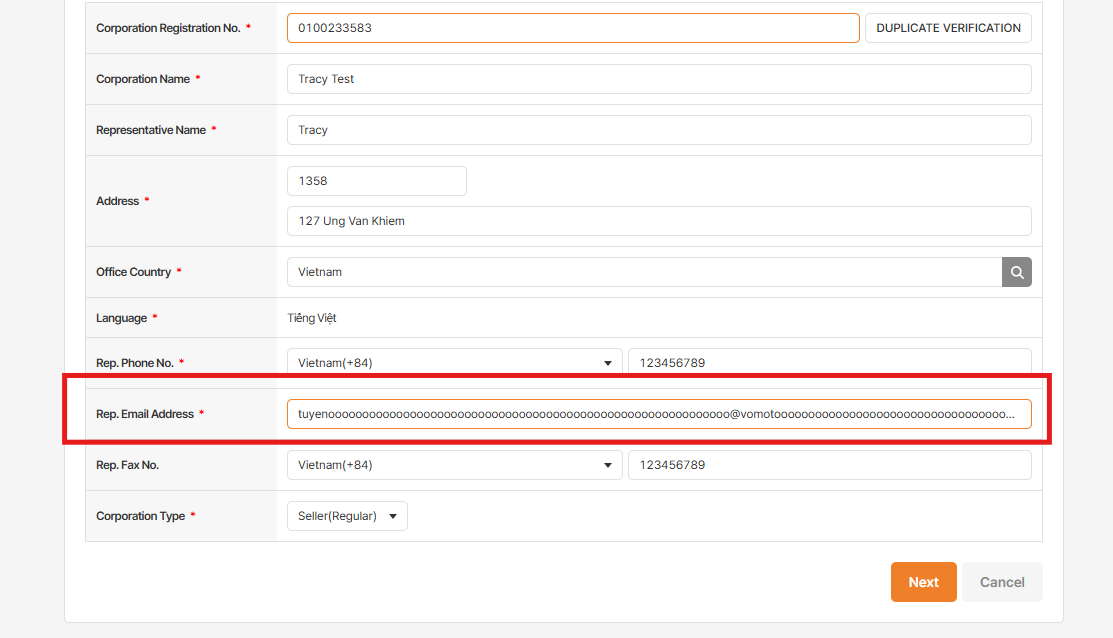The height and width of the screenshot is (638, 1113).
Task: Click the Address label
Action: (x=117, y=201)
